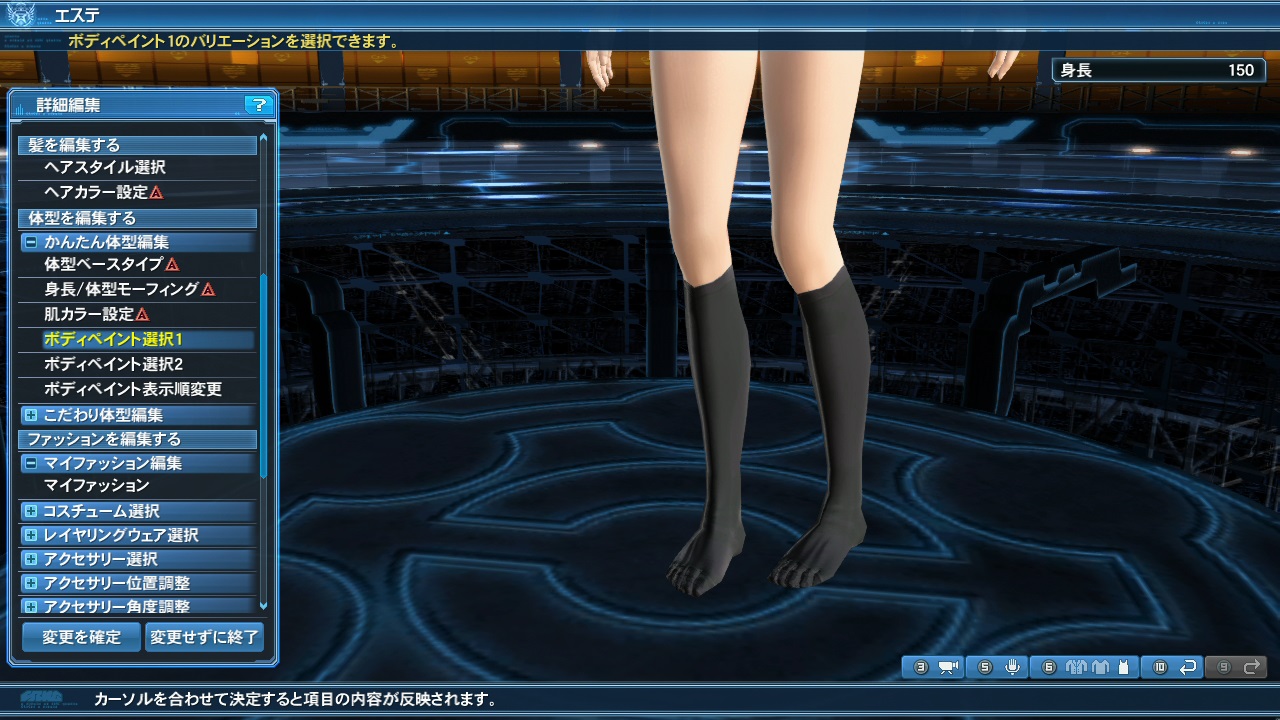
Task: Click the 髪を編集する header
Action: [137, 145]
